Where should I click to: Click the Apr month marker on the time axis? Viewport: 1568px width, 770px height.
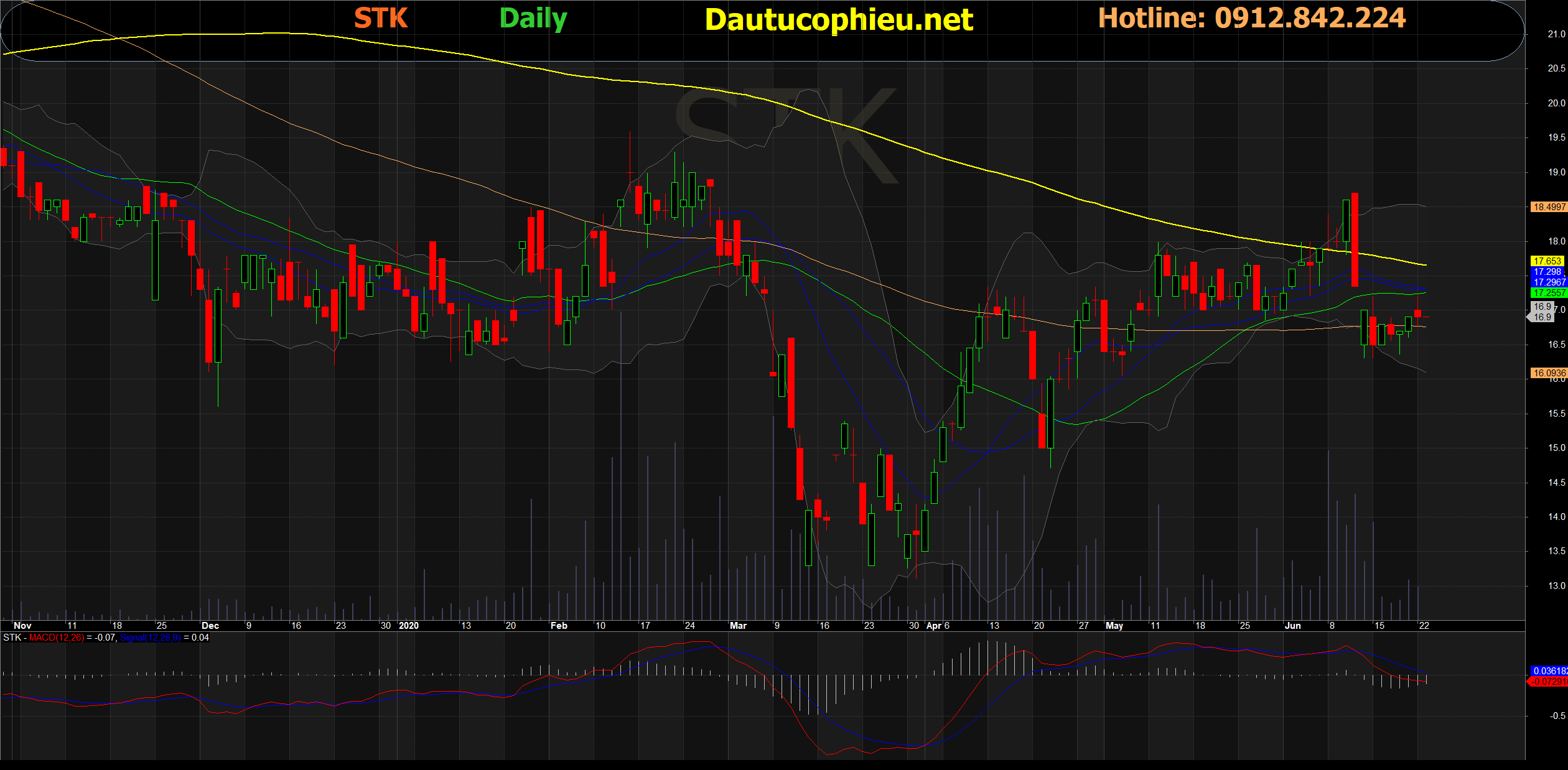pyautogui.click(x=933, y=626)
